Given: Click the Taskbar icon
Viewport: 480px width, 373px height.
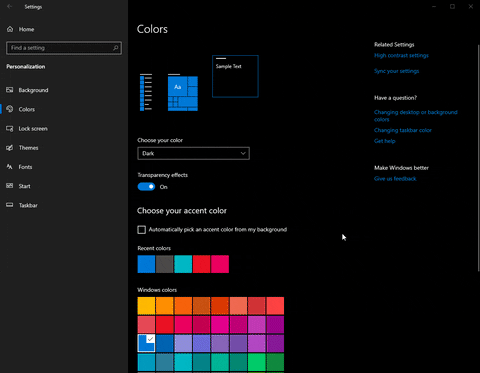Looking at the screenshot, I should pyautogui.click(x=10, y=205).
